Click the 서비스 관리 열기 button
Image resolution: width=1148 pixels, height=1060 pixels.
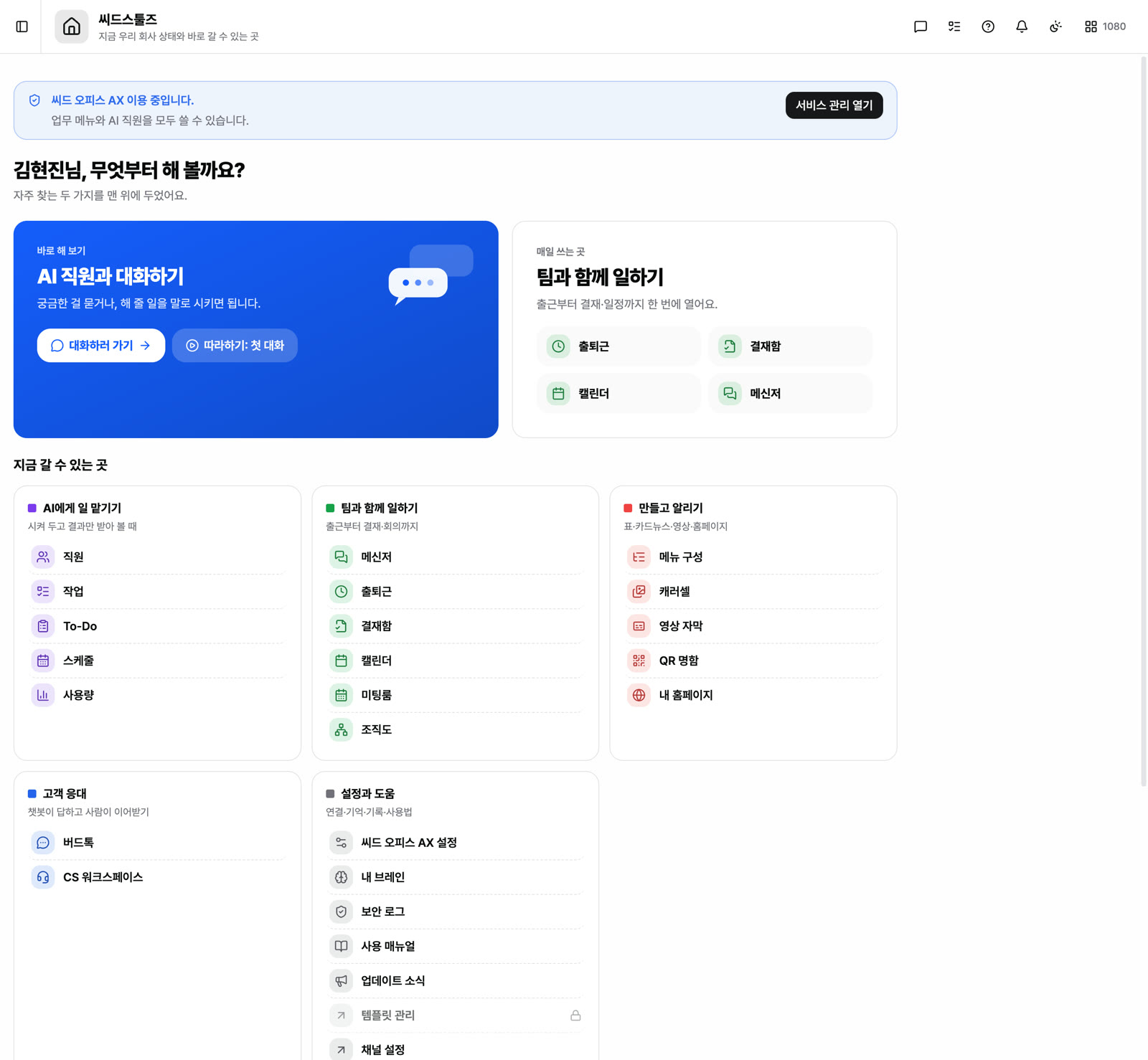pos(834,105)
